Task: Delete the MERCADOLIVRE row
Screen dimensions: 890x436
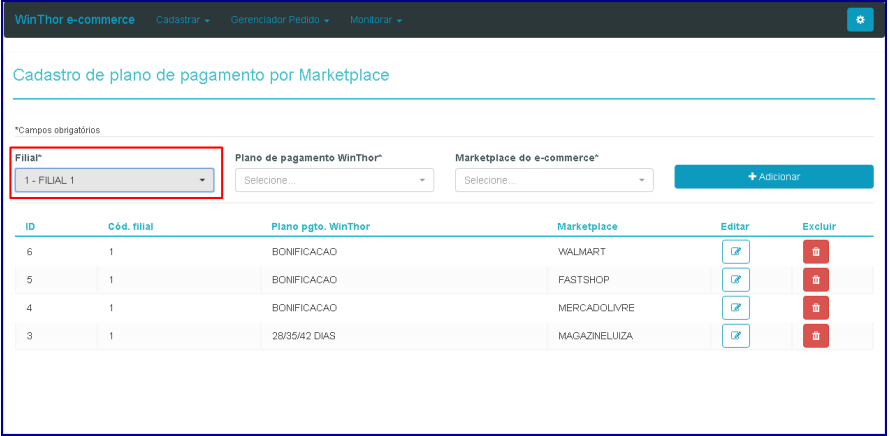Action: 816,307
